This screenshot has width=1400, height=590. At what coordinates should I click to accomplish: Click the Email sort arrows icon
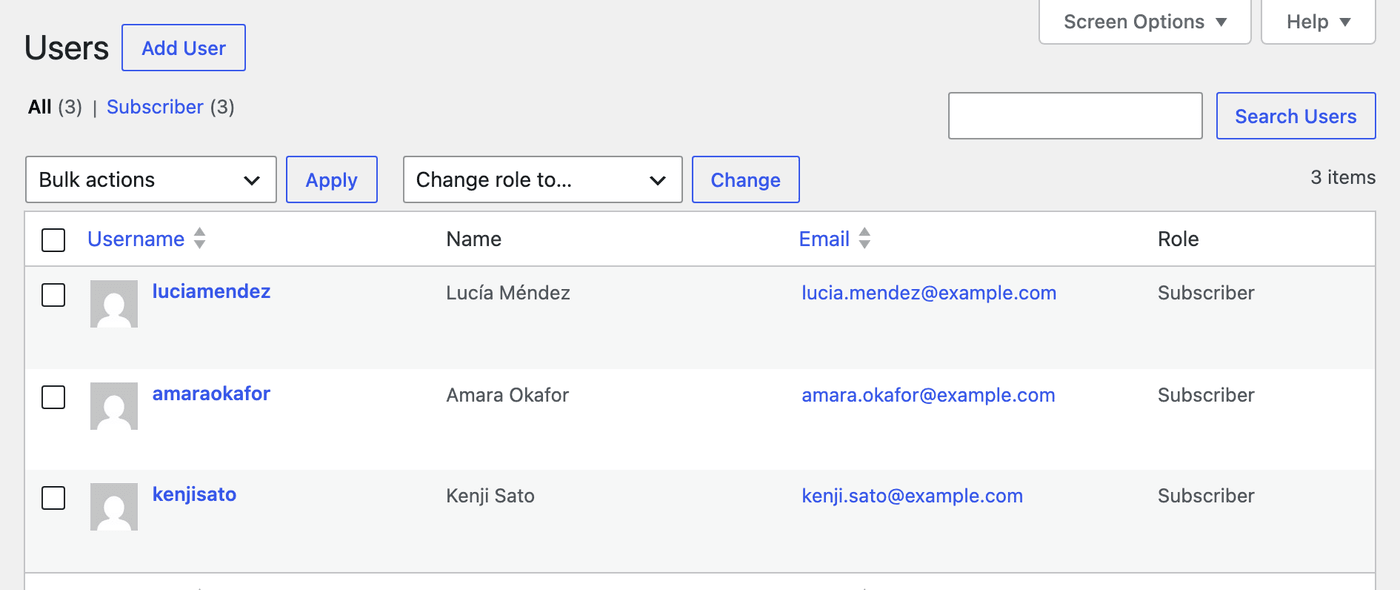click(x=865, y=239)
